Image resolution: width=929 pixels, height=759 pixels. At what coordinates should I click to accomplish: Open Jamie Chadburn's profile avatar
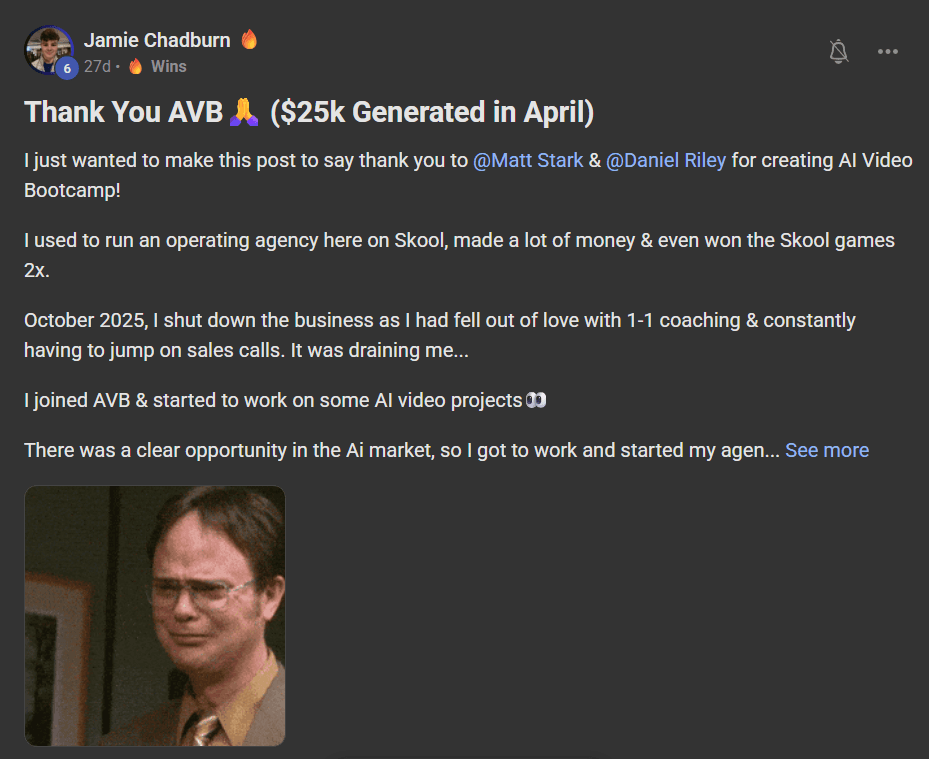(x=49, y=50)
